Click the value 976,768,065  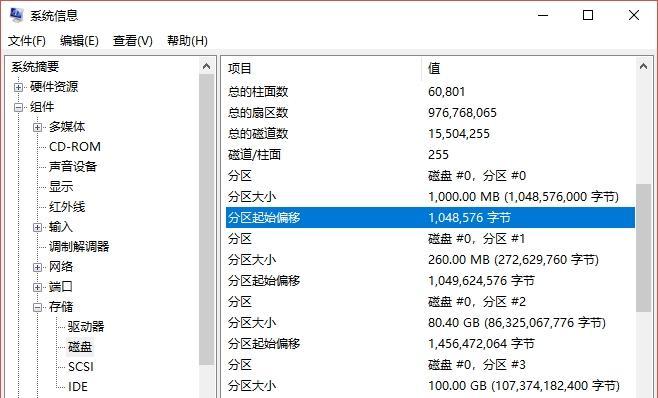[x=462, y=113]
